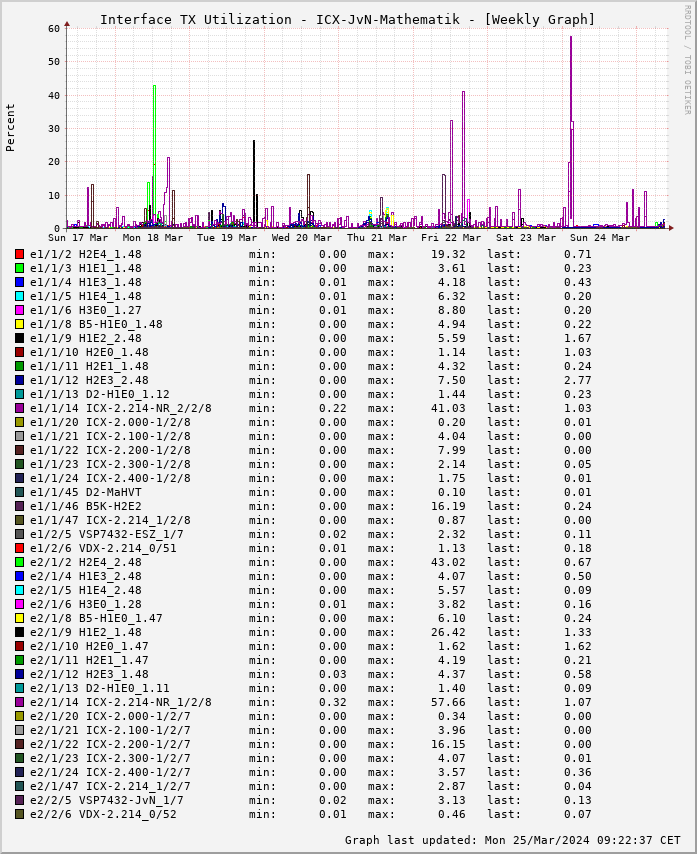Select the black swatch beside e1/1/9 H1E2_2.48

click(19, 338)
